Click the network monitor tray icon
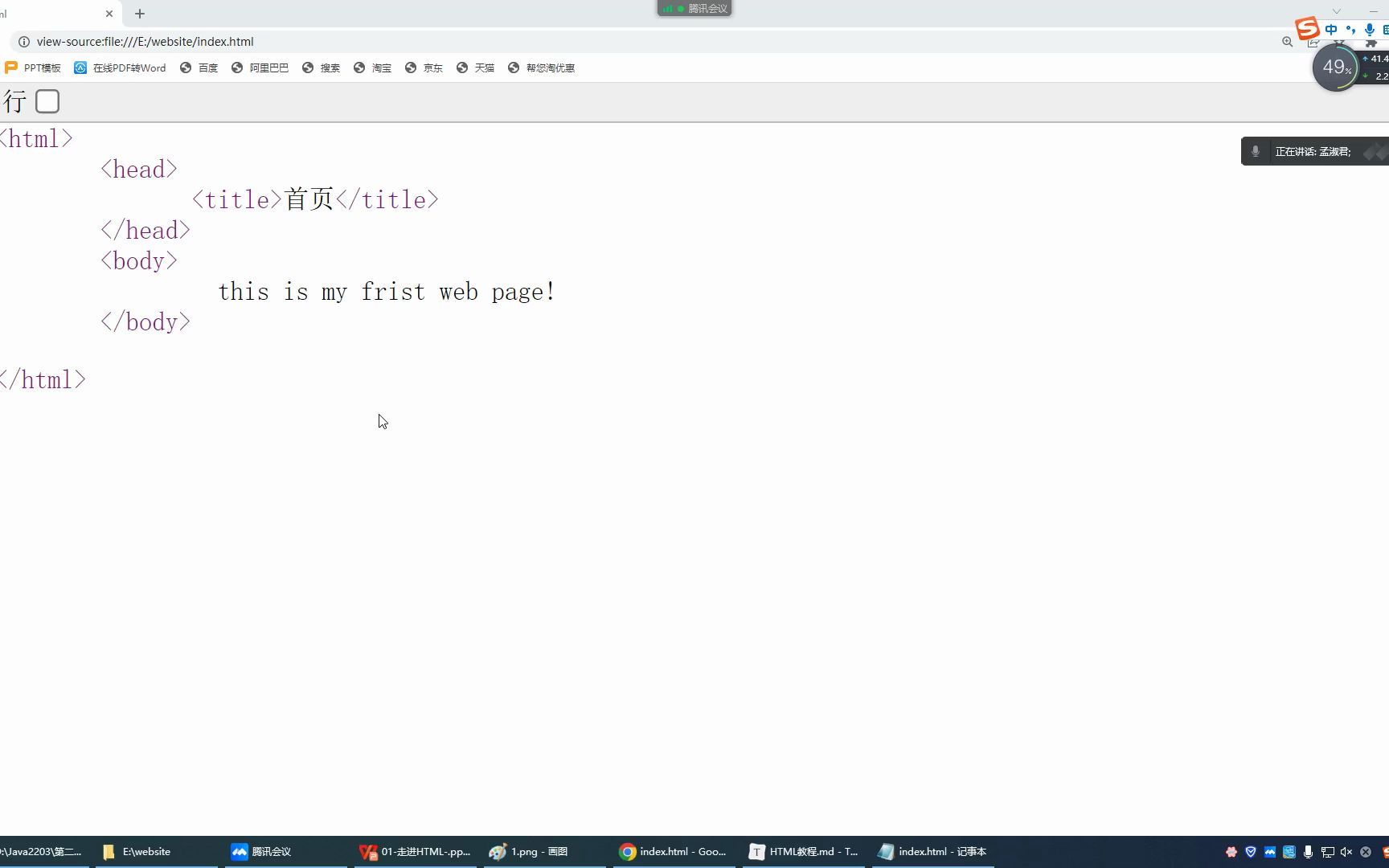1389x868 pixels. coord(1328,852)
